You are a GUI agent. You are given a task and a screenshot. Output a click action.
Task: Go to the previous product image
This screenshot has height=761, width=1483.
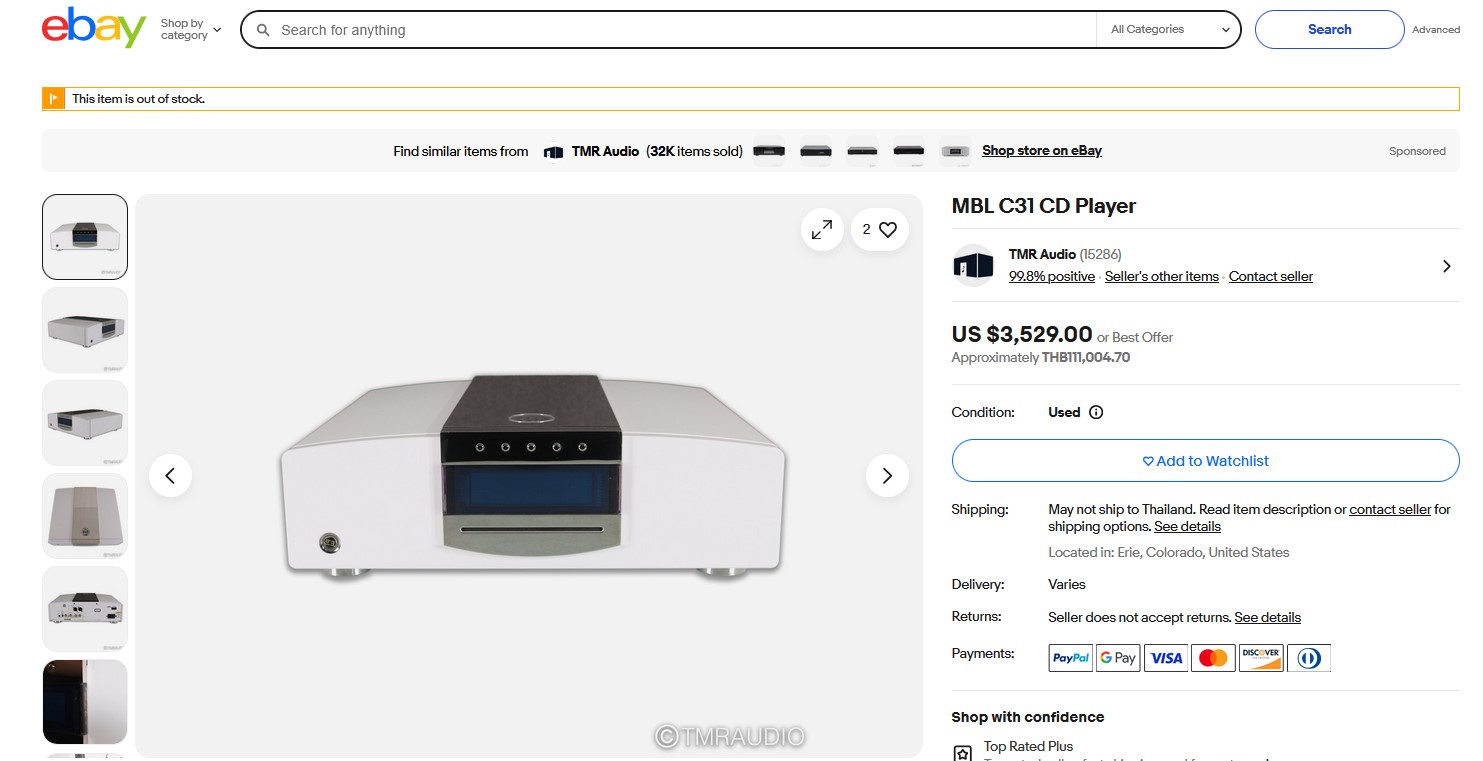point(170,476)
